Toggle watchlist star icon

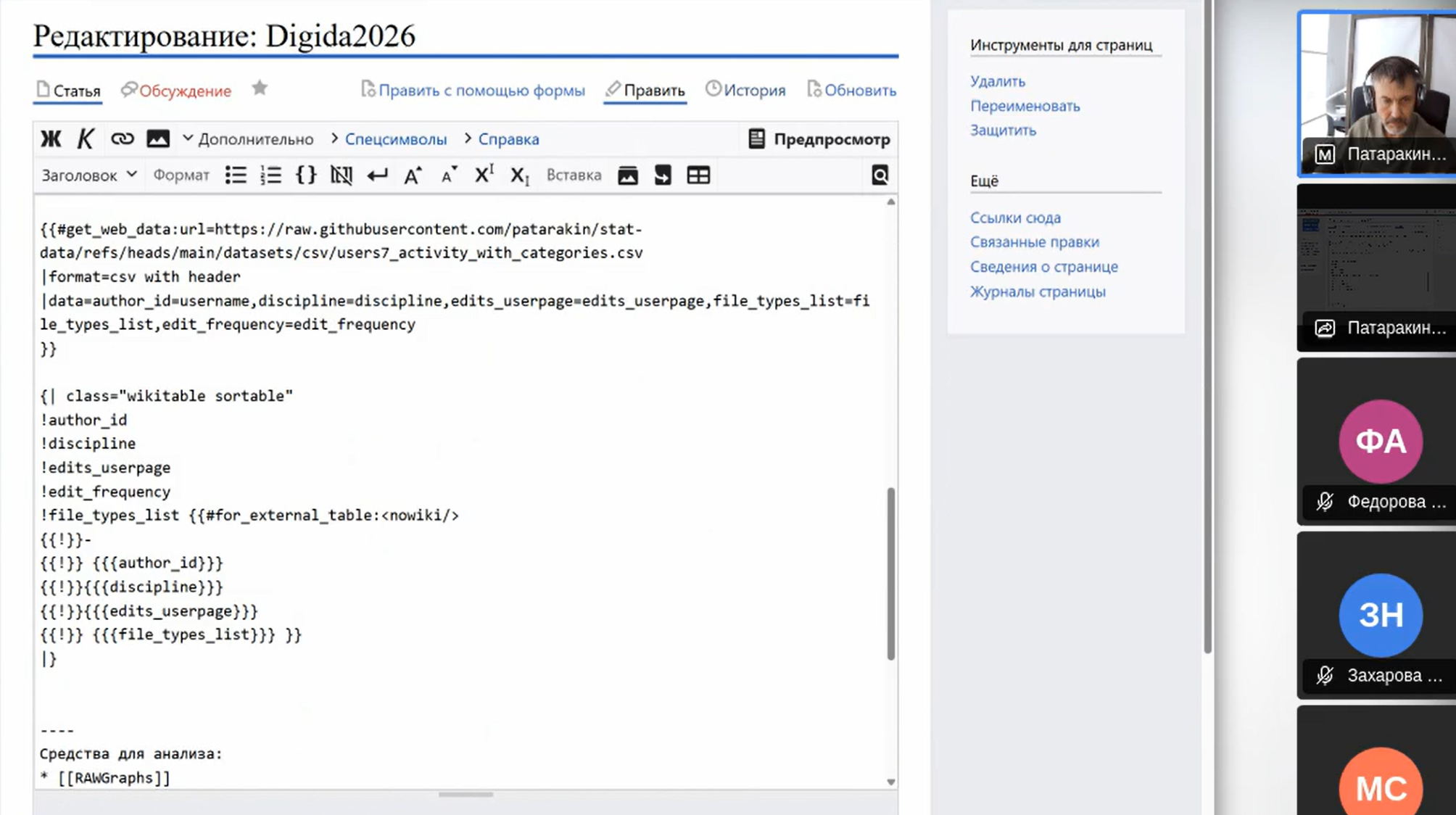[x=260, y=88]
